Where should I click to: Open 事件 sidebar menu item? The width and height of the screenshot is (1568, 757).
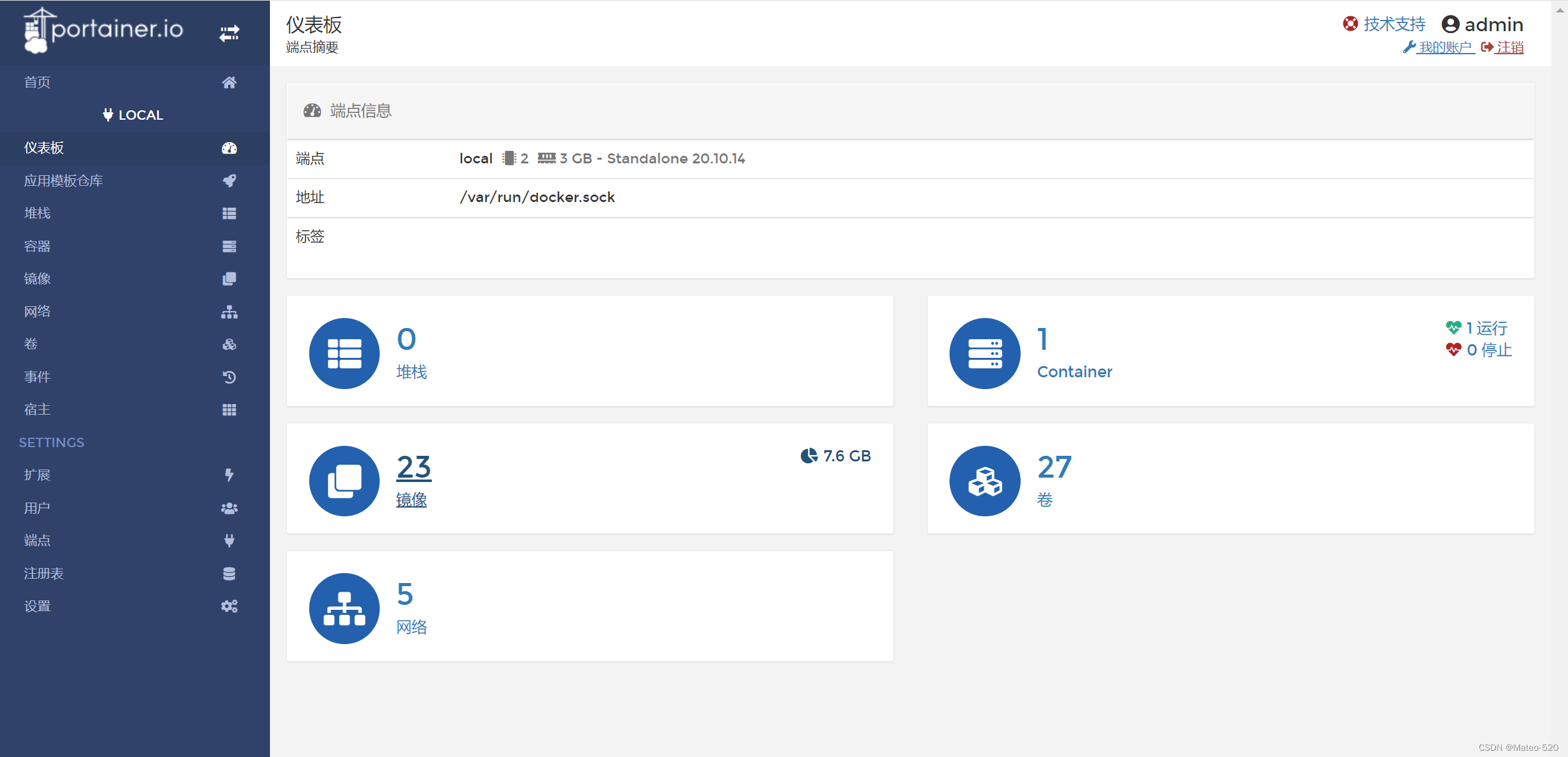pyautogui.click(x=37, y=377)
